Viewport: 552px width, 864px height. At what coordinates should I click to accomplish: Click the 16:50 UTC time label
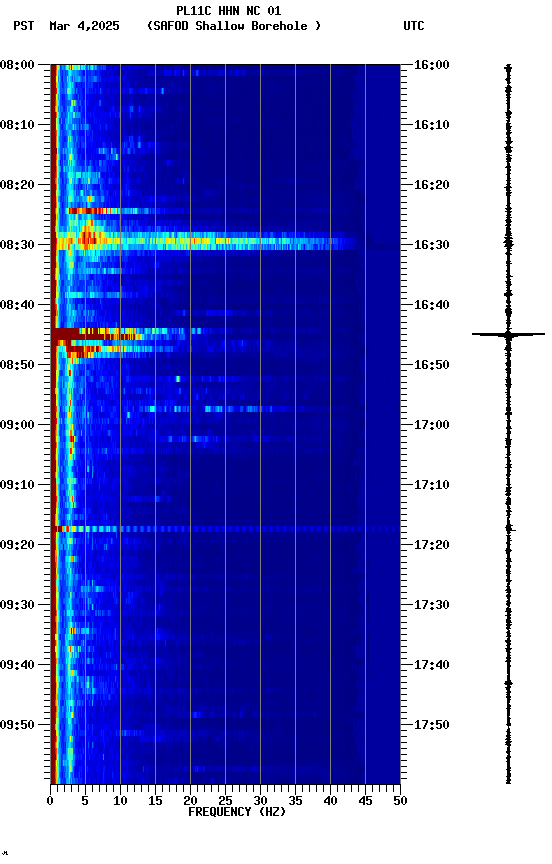tap(432, 365)
